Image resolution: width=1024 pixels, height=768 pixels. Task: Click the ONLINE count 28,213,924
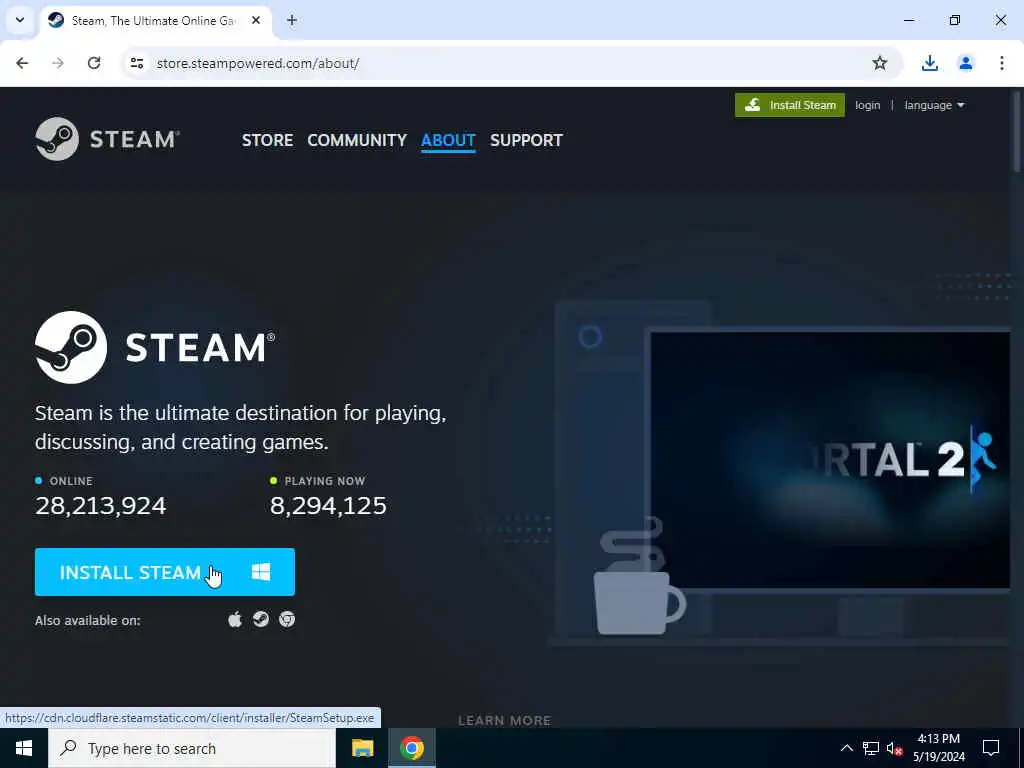point(101,505)
